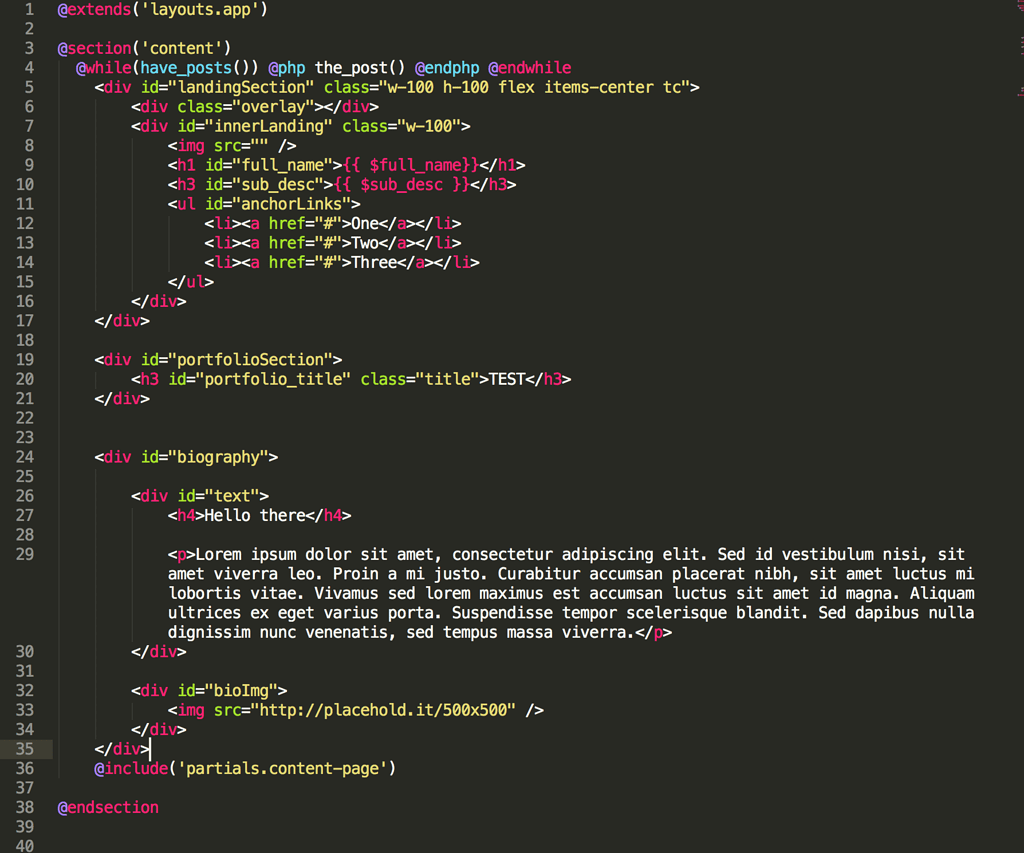
Task: Click the link text One
Action: point(365,223)
